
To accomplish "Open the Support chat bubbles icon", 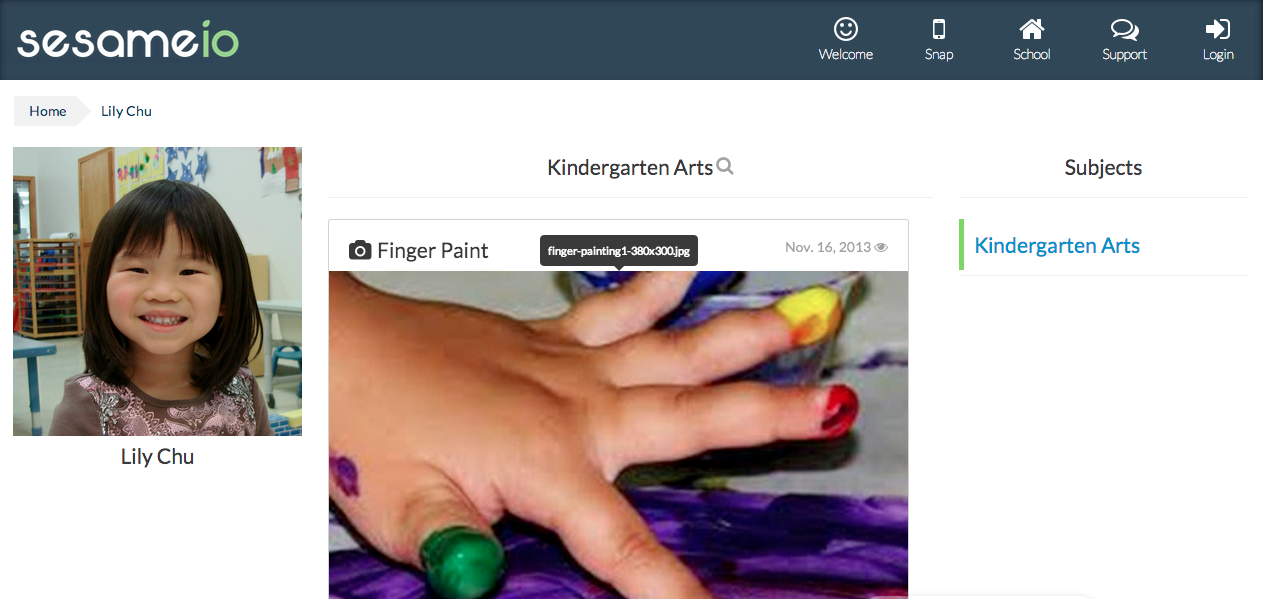I will coord(1124,29).
